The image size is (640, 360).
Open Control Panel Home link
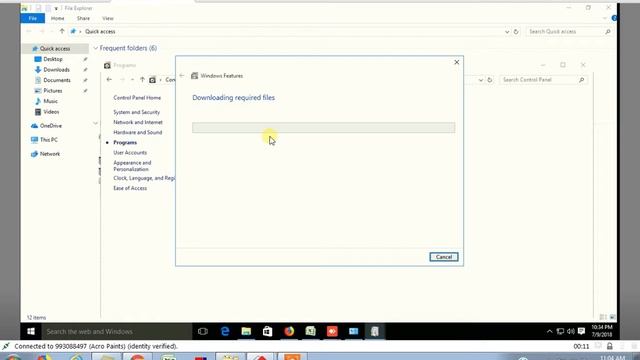pos(137,98)
